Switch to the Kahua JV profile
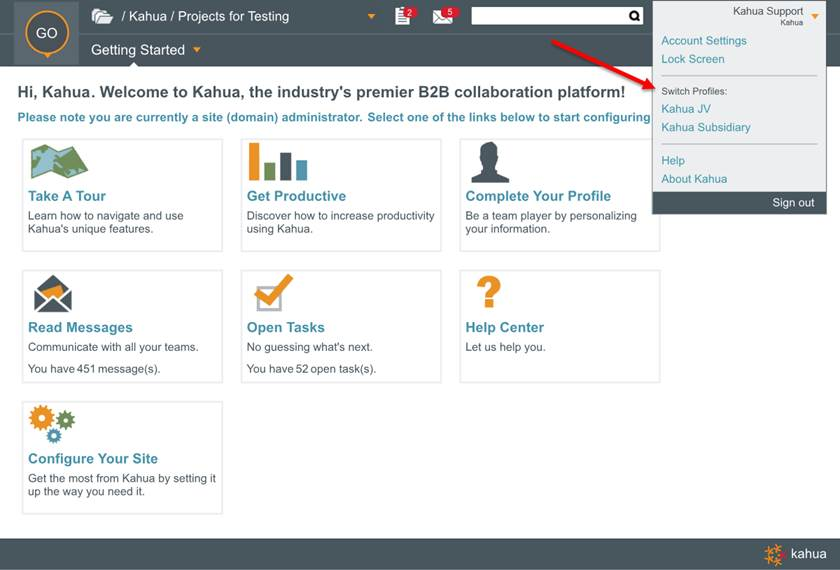This screenshot has height=570, width=840. 685,109
